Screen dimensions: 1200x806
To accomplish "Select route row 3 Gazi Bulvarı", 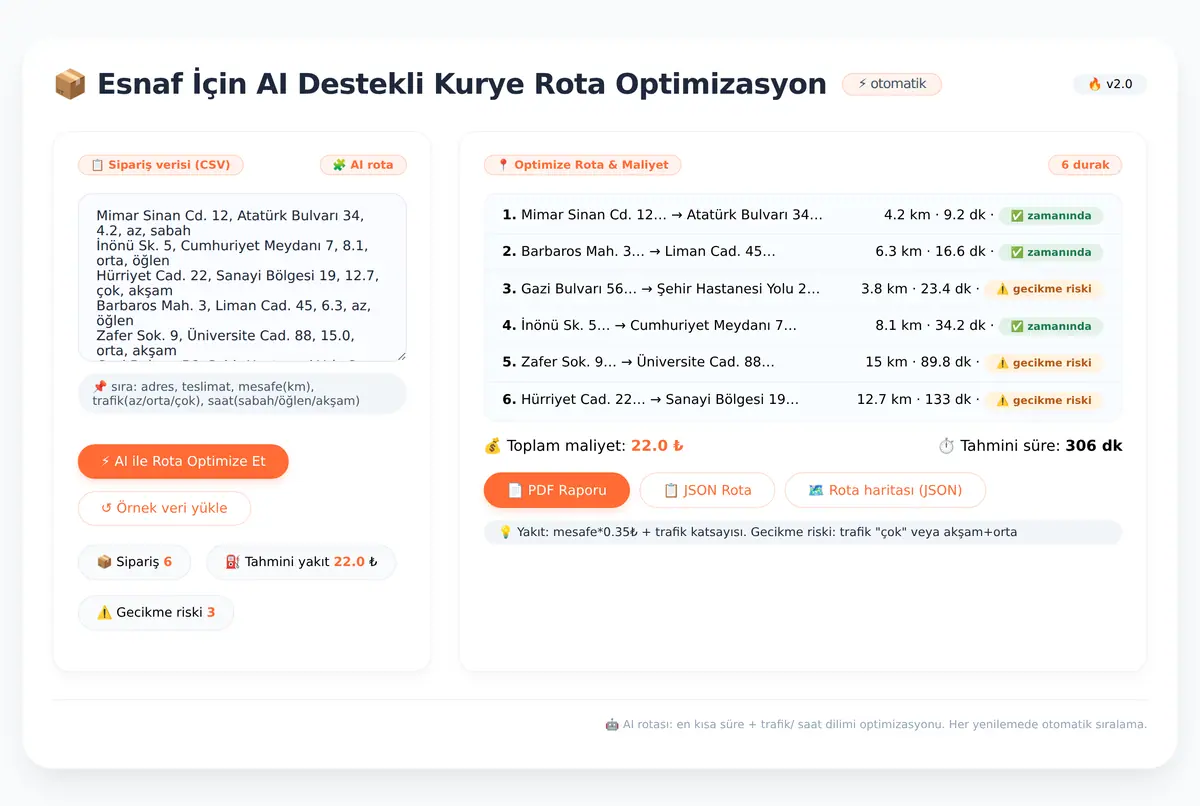I will coord(803,289).
